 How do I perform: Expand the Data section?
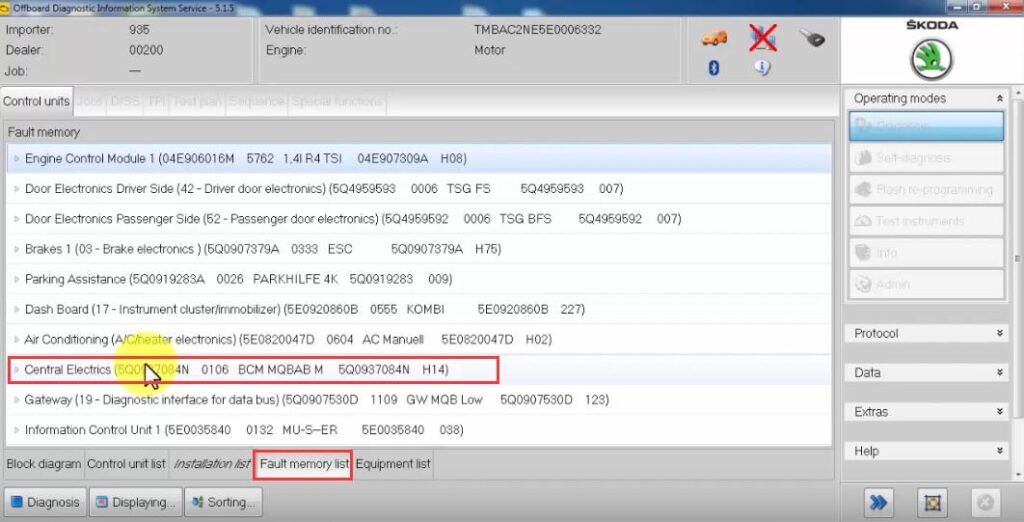(999, 372)
